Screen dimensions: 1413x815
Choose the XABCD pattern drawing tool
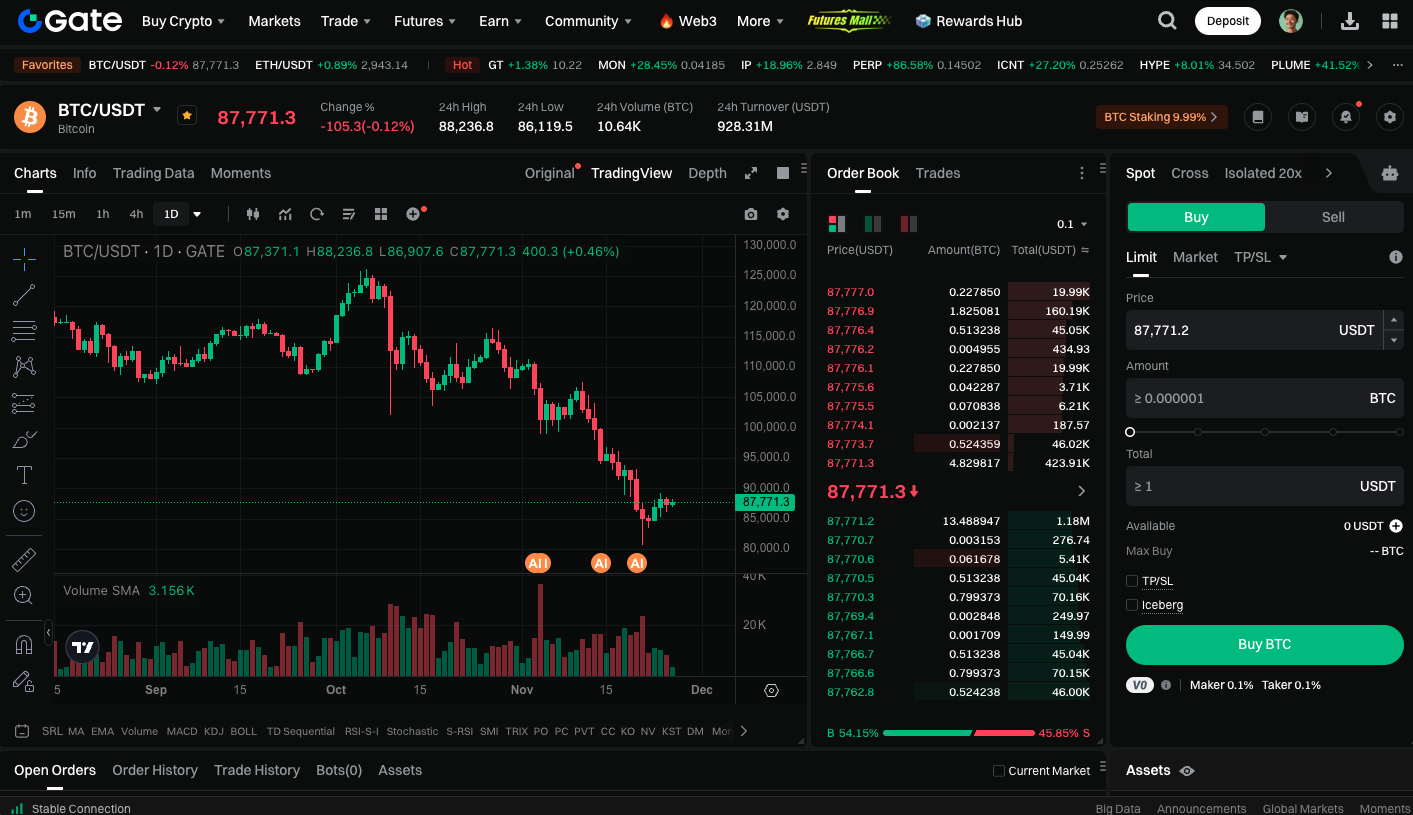pyautogui.click(x=24, y=367)
